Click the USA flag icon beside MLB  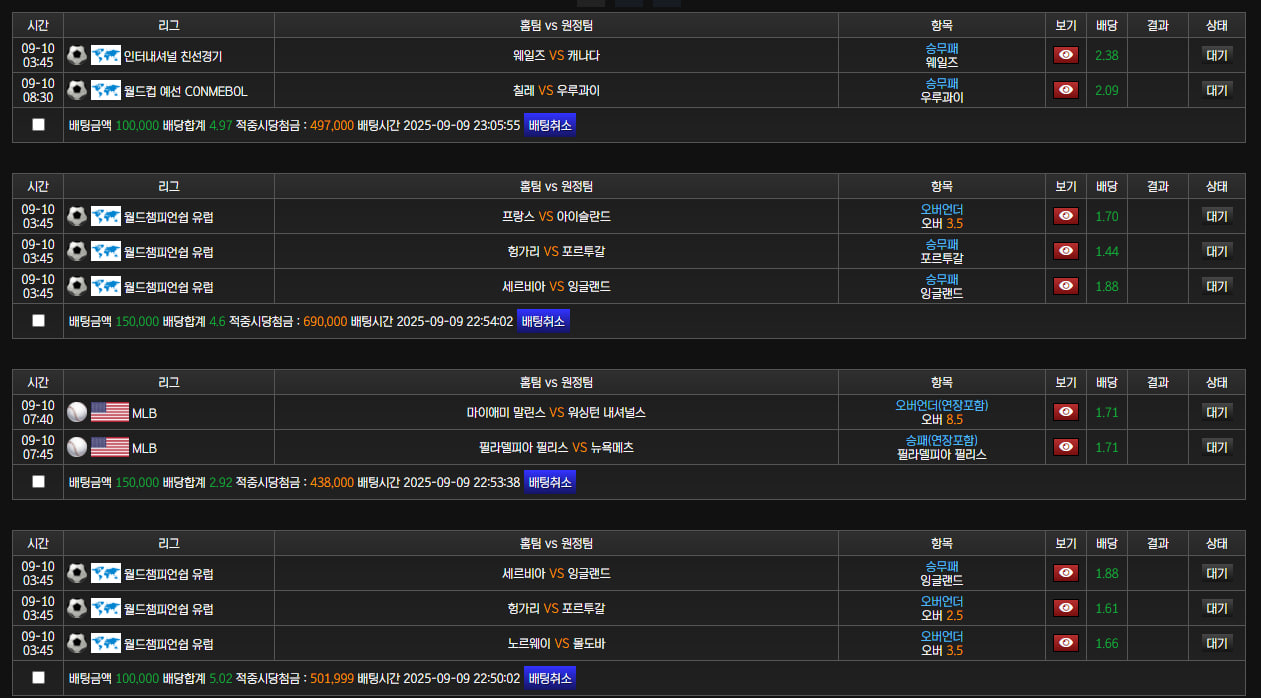[x=112, y=411]
